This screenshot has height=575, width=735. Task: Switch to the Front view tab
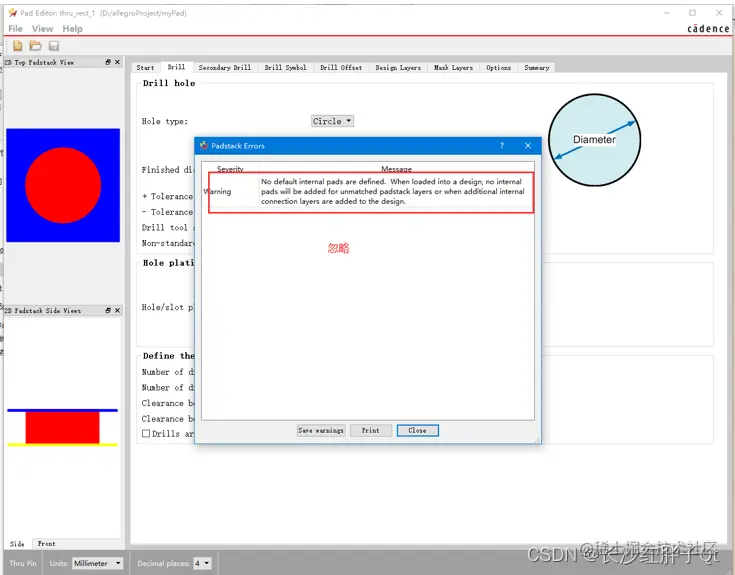46,544
